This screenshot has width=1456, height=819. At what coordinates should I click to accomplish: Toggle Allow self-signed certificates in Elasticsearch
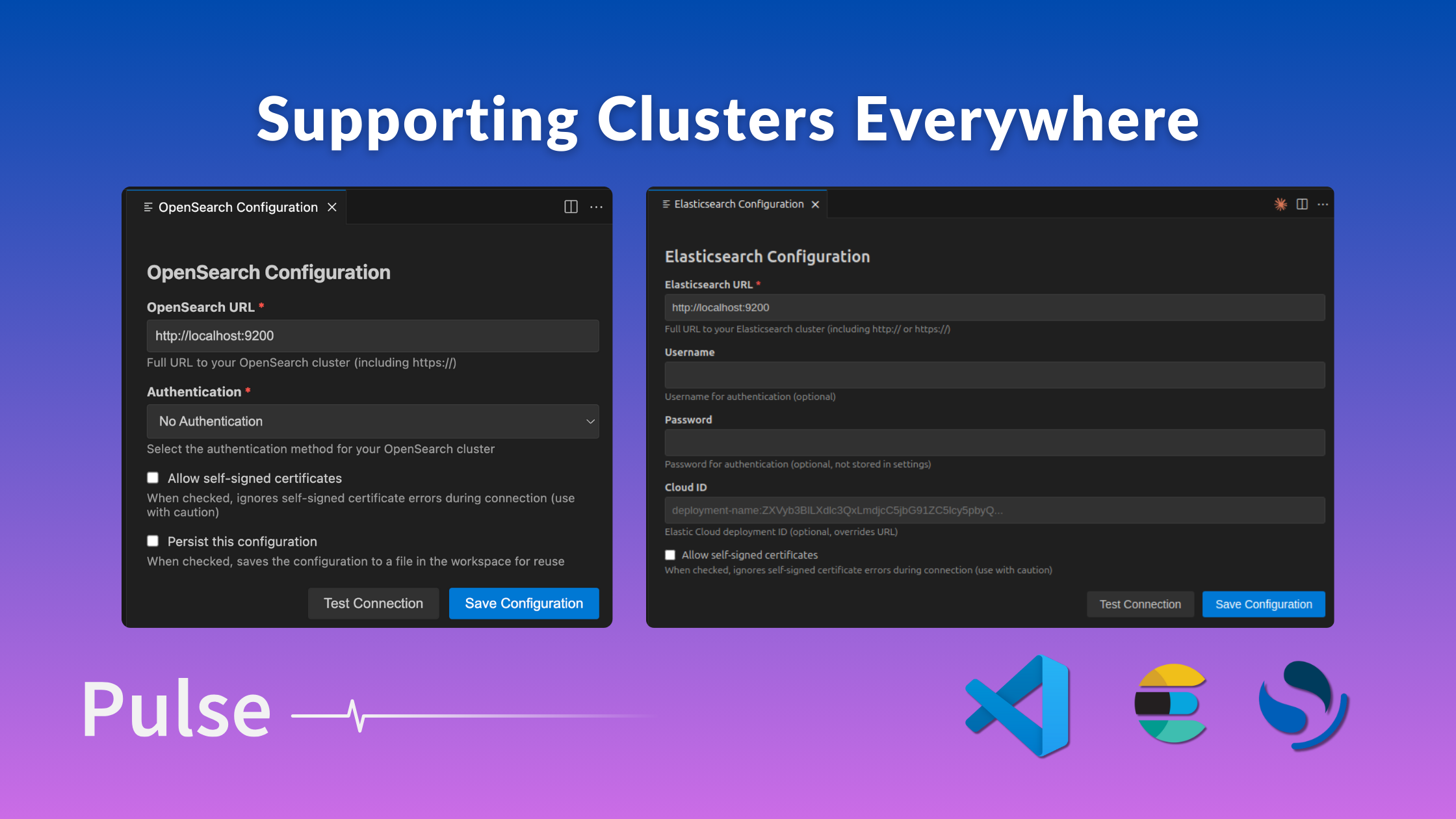(670, 555)
